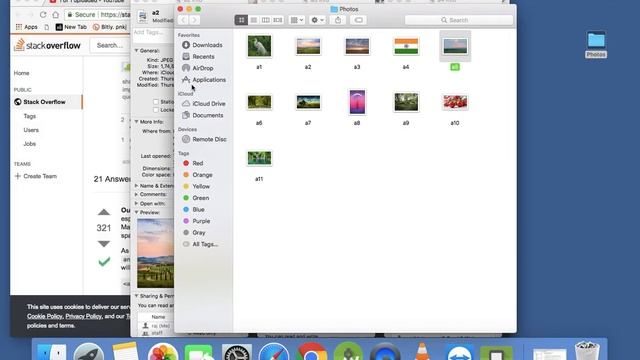Select the a2 landscape photo thumbnail
This screenshot has height=360, width=640.
point(308,46)
